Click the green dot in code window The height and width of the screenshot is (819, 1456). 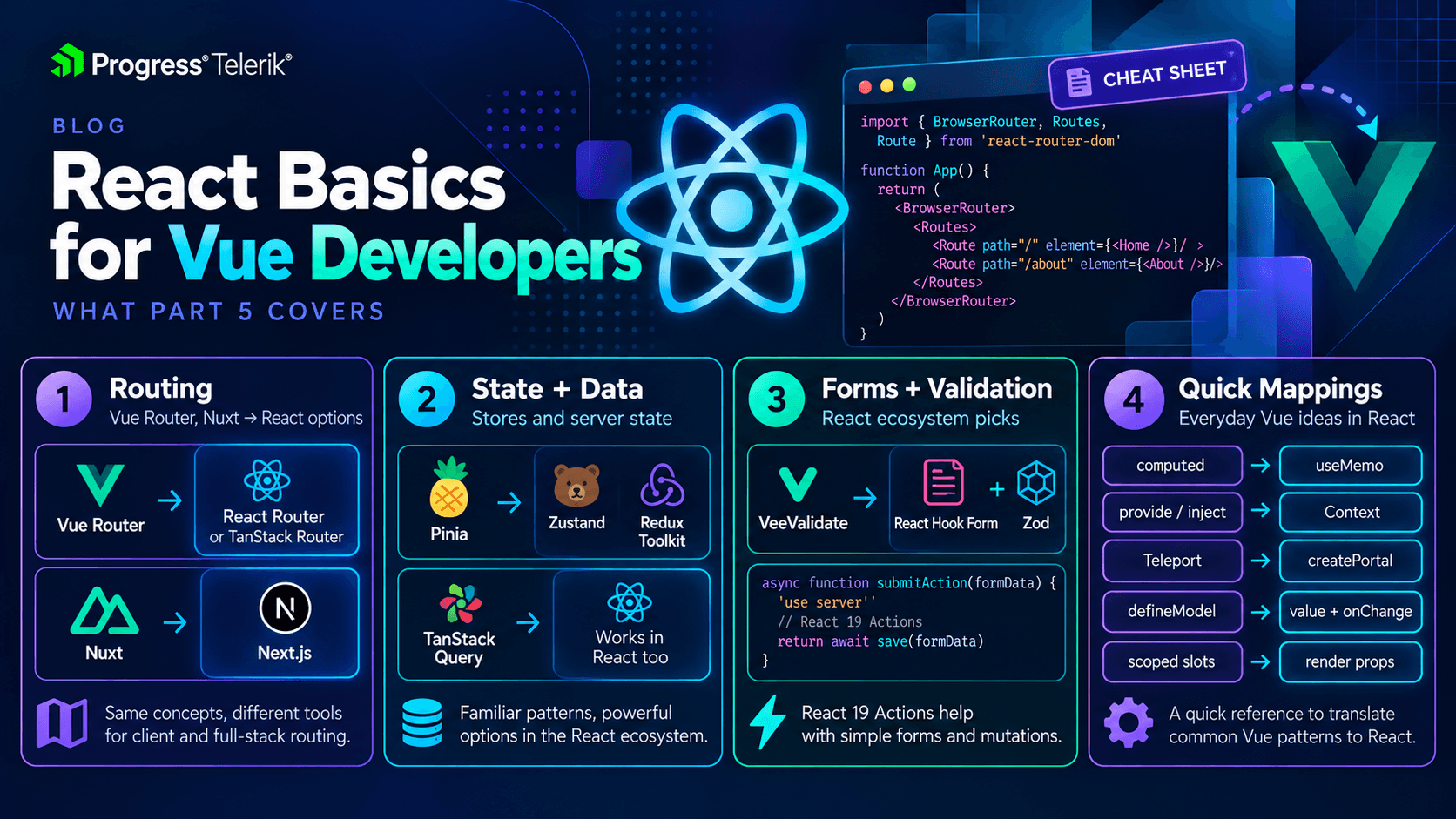[909, 84]
